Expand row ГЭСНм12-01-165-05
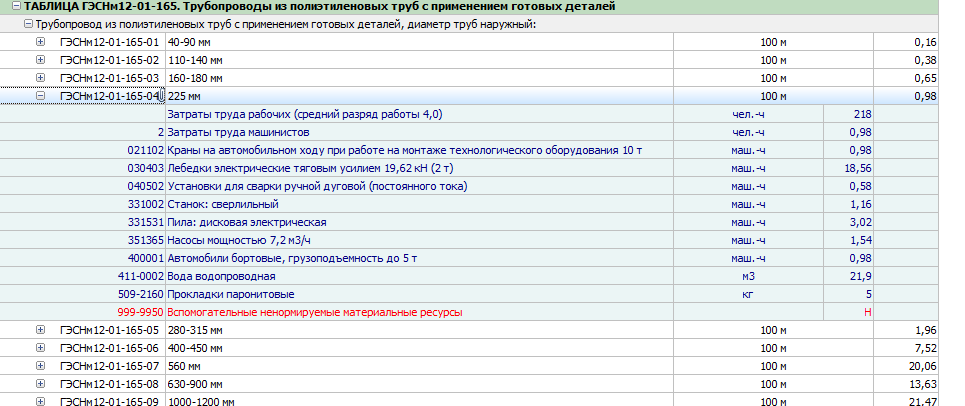 click(x=41, y=330)
